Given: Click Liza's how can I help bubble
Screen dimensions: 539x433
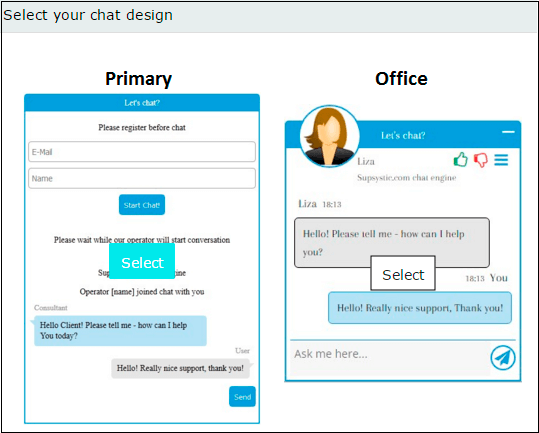Looking at the screenshot, I should point(392,243).
